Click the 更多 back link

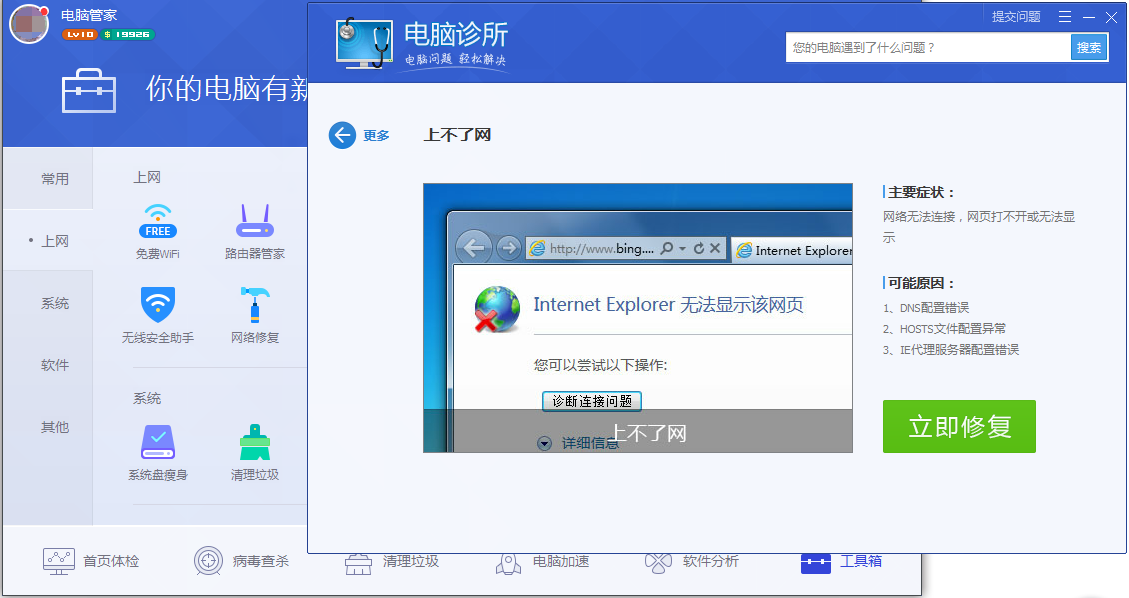376,135
